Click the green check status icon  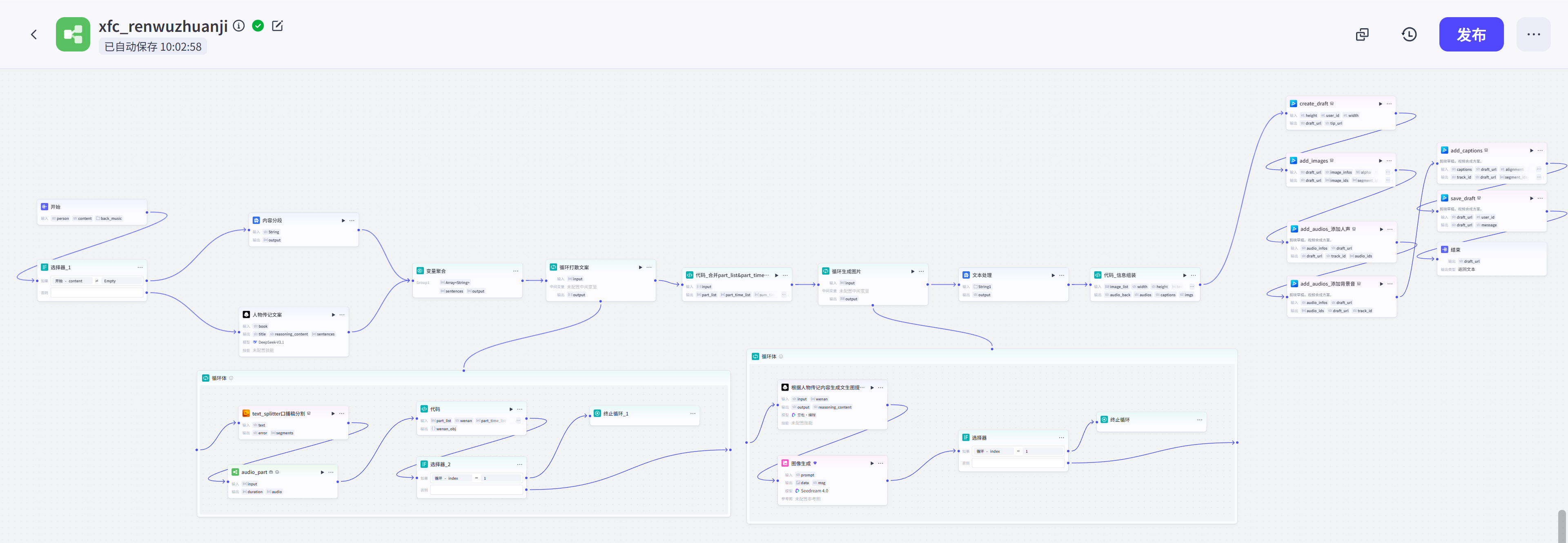258,26
